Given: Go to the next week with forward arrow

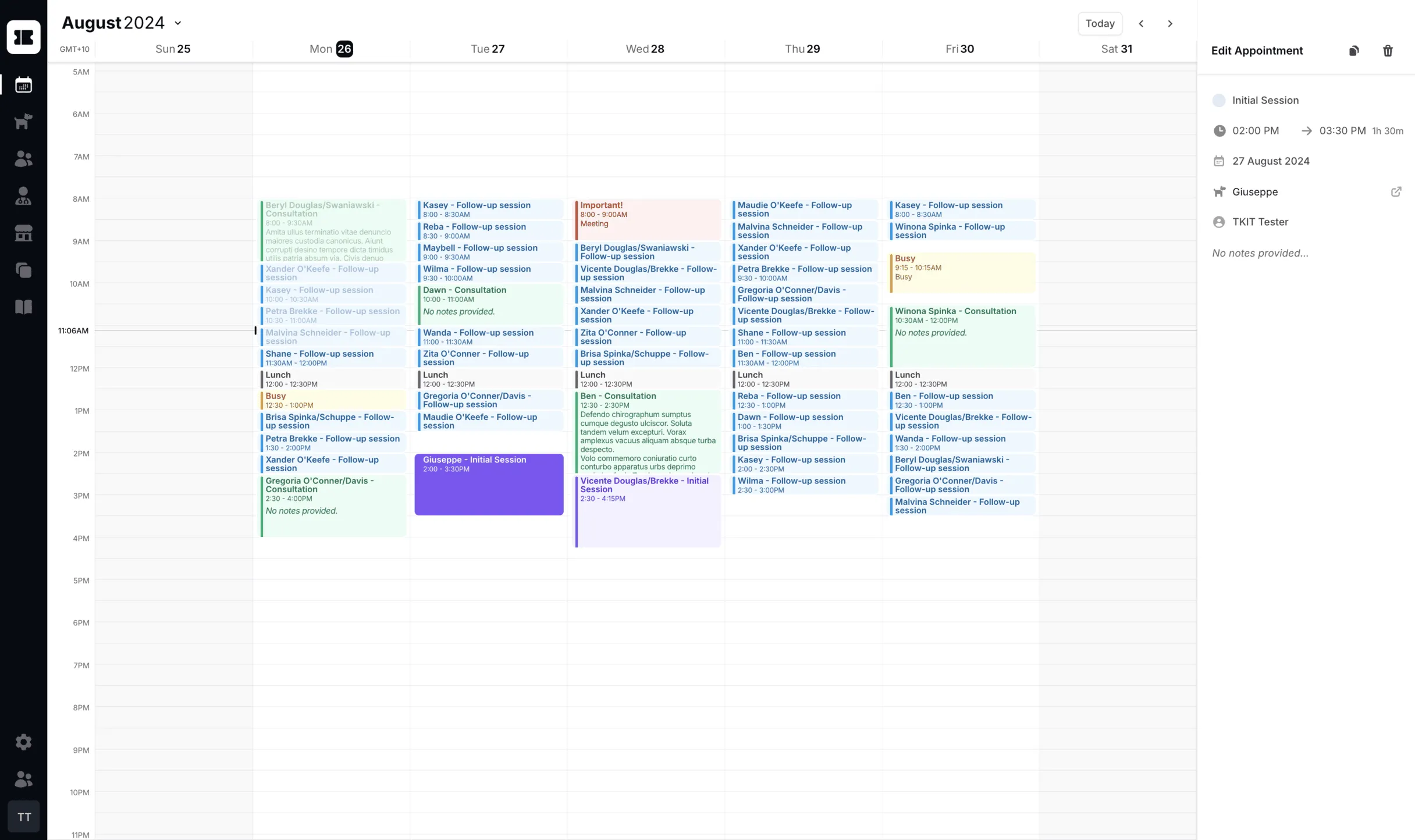Looking at the screenshot, I should [x=1169, y=23].
